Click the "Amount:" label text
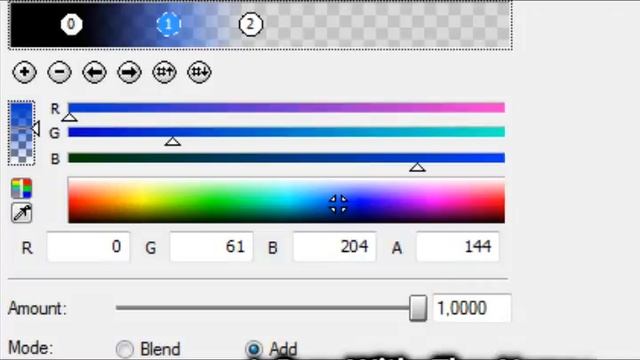This screenshot has height=360, width=640. pos(37,309)
